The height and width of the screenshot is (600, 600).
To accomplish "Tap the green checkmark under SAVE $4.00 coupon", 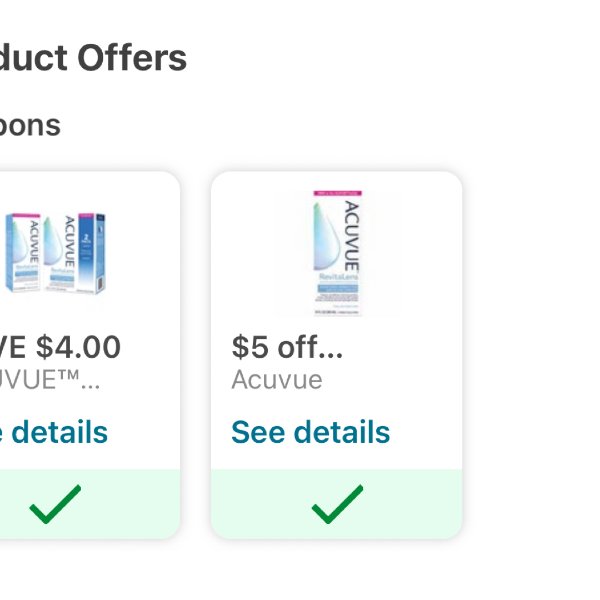I will coord(55,504).
